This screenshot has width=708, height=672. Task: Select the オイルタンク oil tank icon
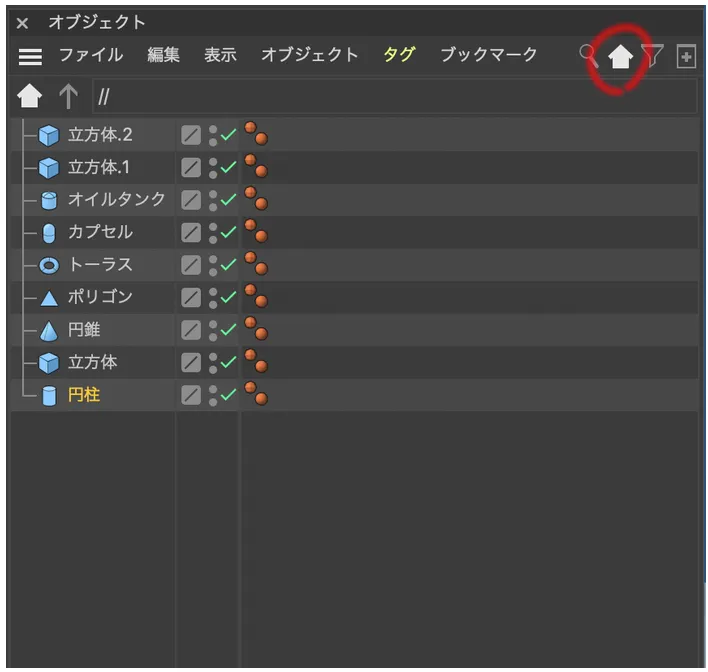49,200
